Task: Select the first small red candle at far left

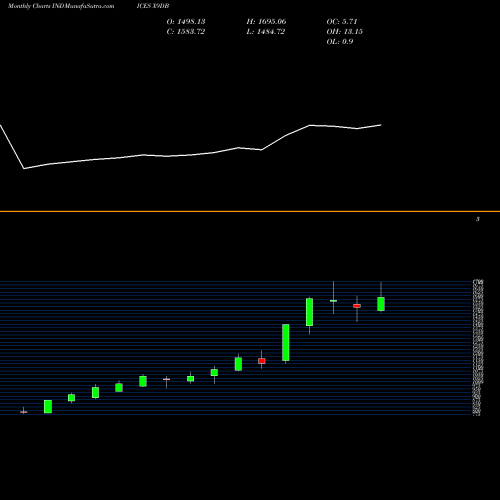Action: tap(24, 412)
